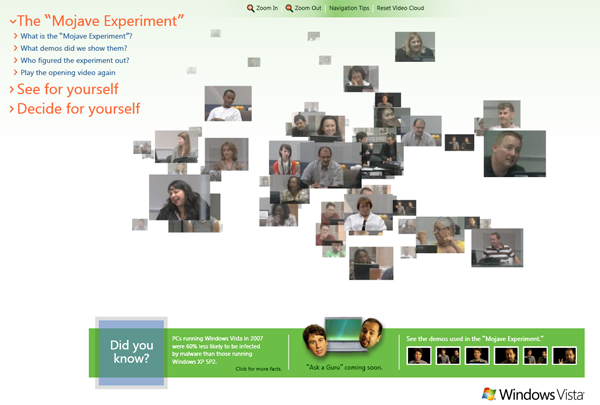
Task: Play video of man in striped shirt
Action: coord(497,248)
